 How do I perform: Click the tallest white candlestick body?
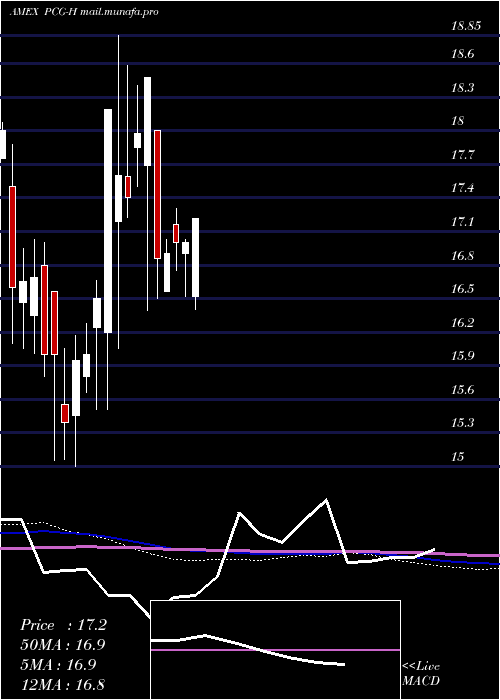(108, 221)
